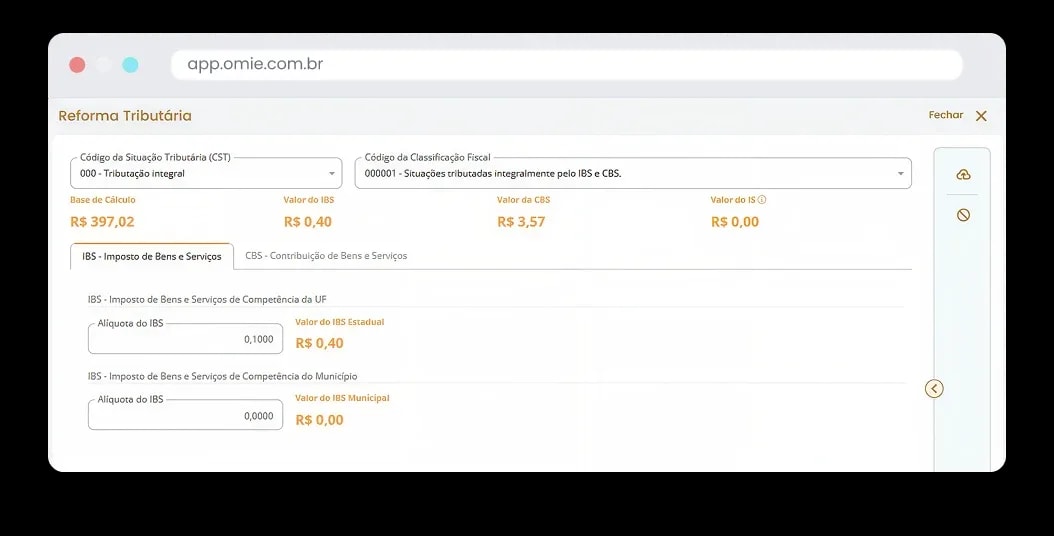Click the browser address bar app.omie.com.br
Image resolution: width=1054 pixels, height=536 pixels.
(567, 65)
